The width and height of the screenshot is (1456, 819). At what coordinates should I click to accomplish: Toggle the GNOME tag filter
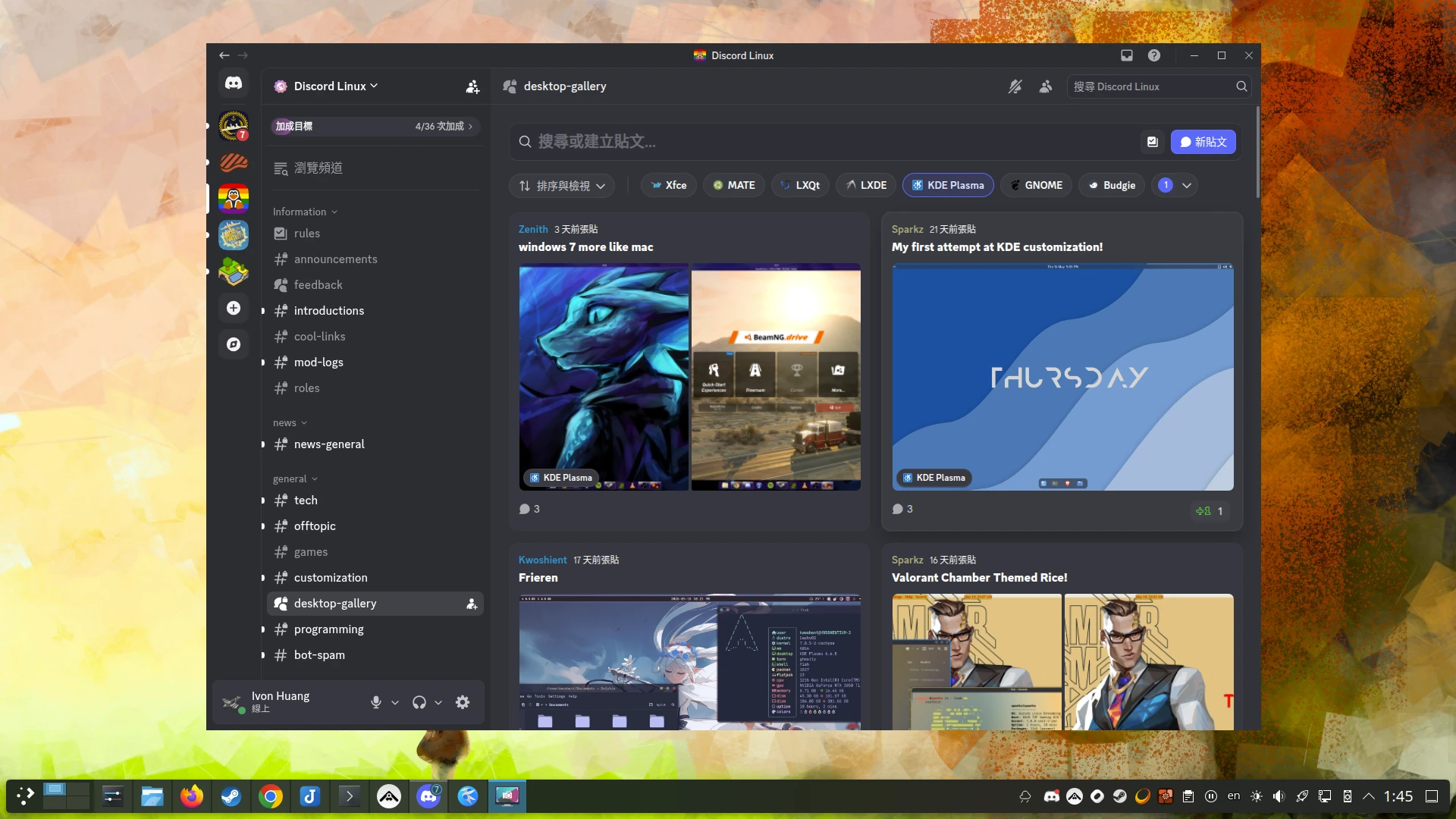coord(1036,185)
